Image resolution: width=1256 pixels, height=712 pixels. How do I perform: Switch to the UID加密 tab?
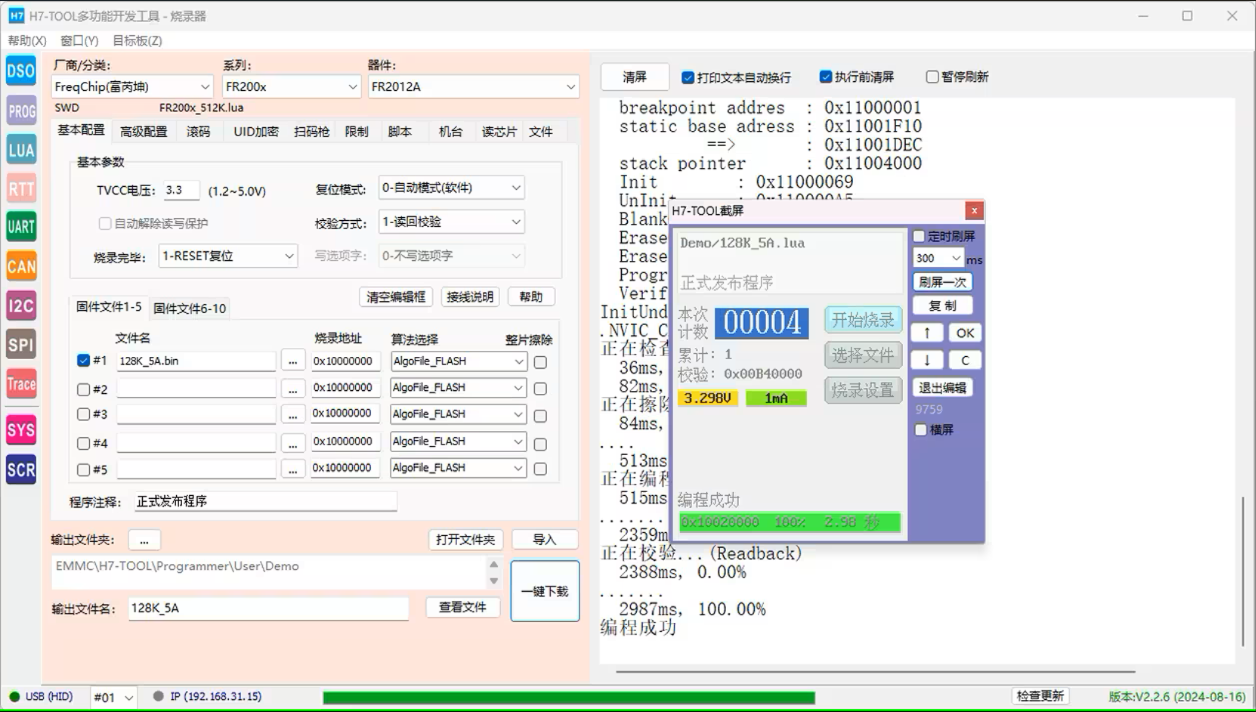pyautogui.click(x=256, y=132)
